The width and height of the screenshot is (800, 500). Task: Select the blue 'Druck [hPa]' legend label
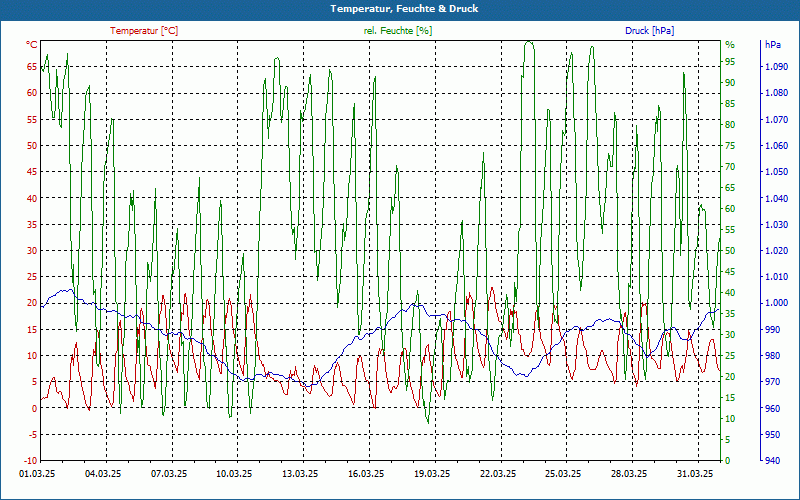coord(649,31)
